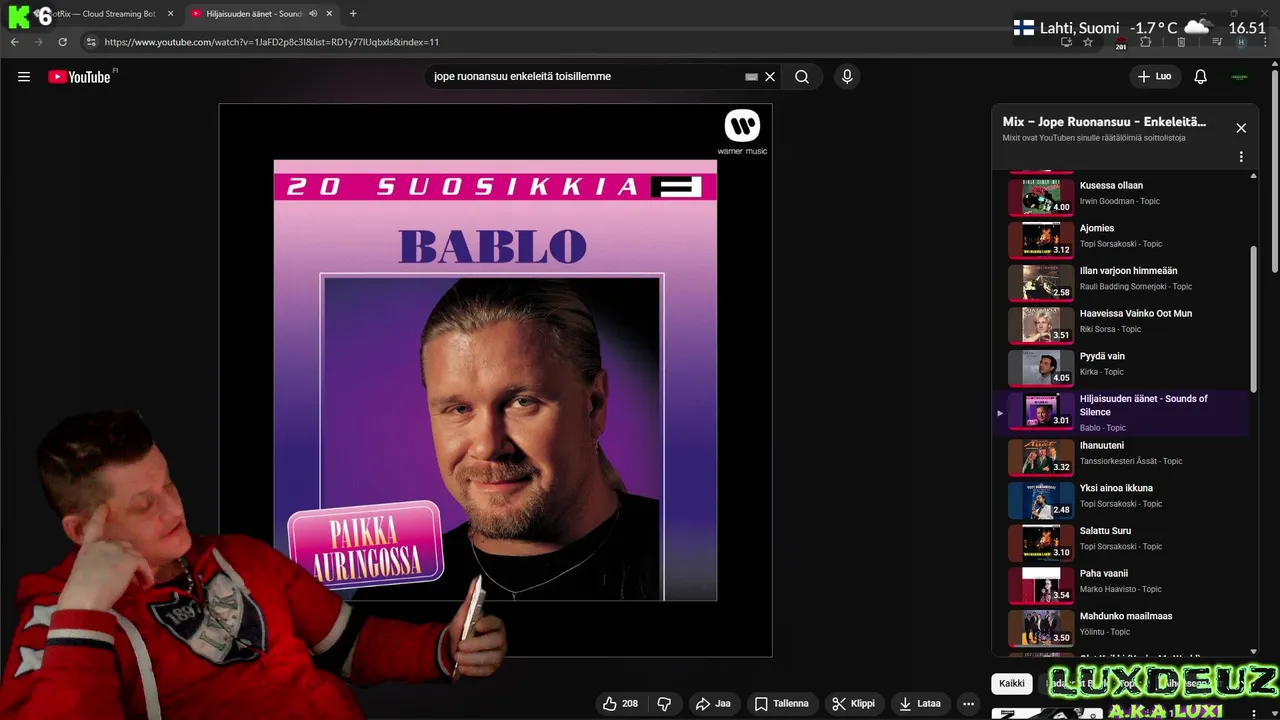The image size is (1280, 720).
Task: Click the Mix – Jope Ruonansuu playlist title
Action: coord(1104,122)
